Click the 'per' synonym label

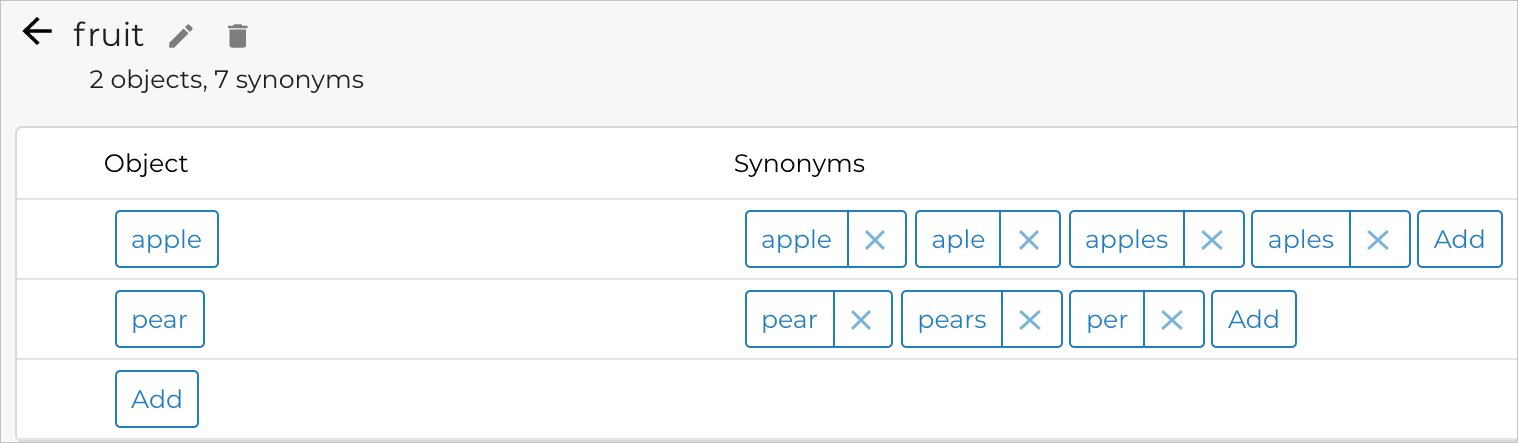pos(1107,320)
